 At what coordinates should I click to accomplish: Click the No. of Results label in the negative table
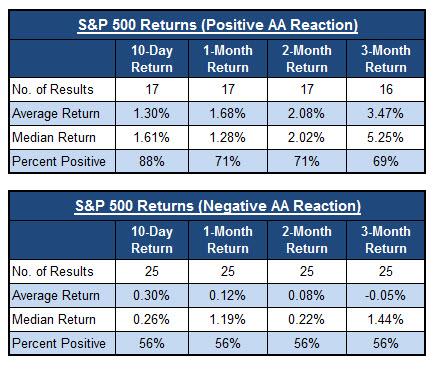[x=53, y=271]
